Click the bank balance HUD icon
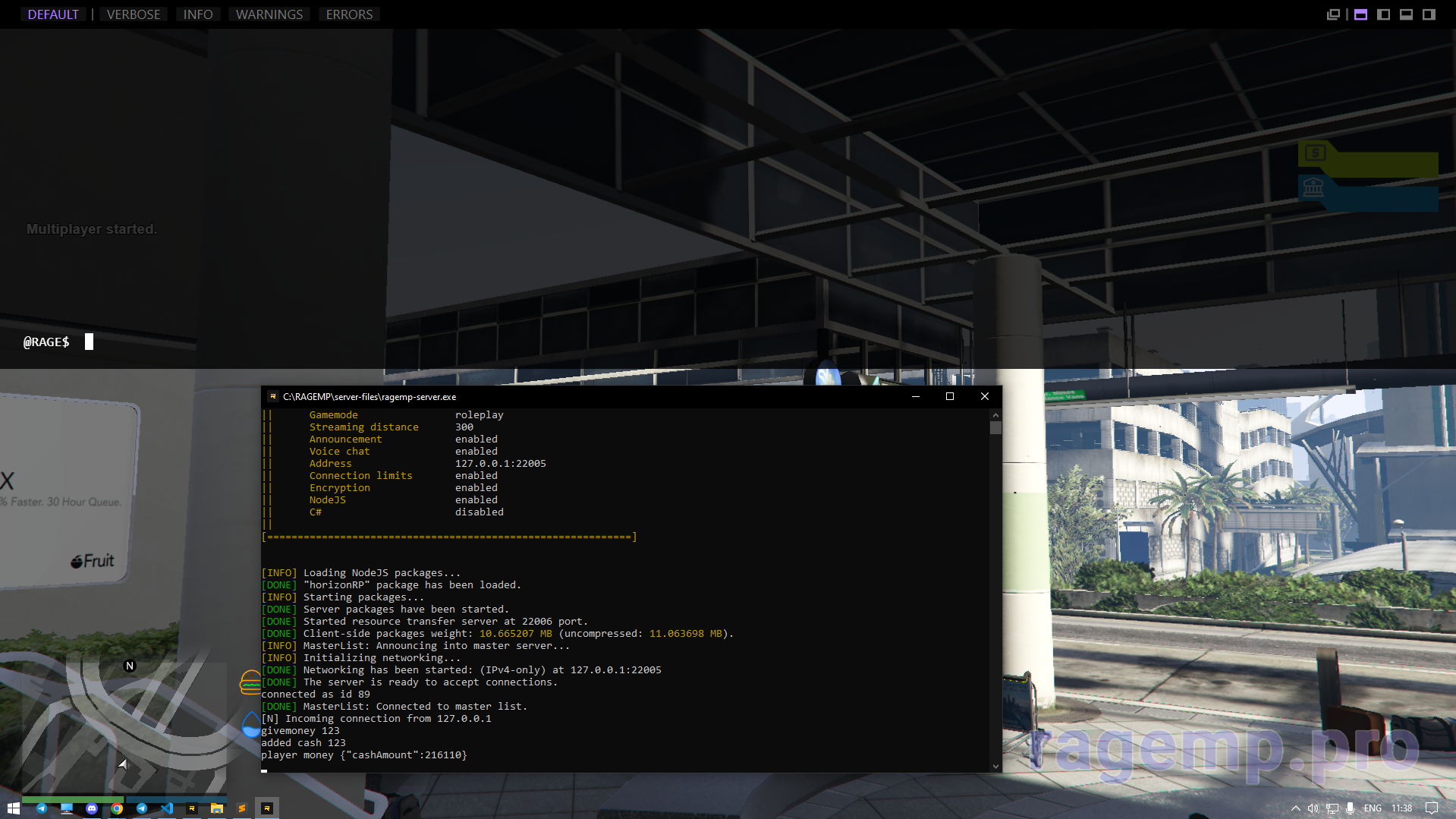Viewport: 1456px width, 819px height. click(x=1313, y=187)
